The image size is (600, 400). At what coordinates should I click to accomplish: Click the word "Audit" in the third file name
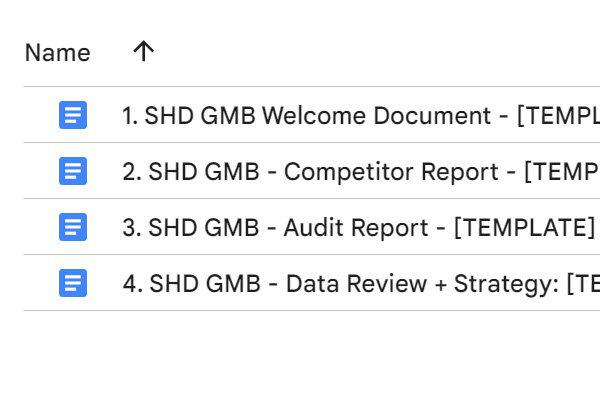pyautogui.click(x=314, y=228)
